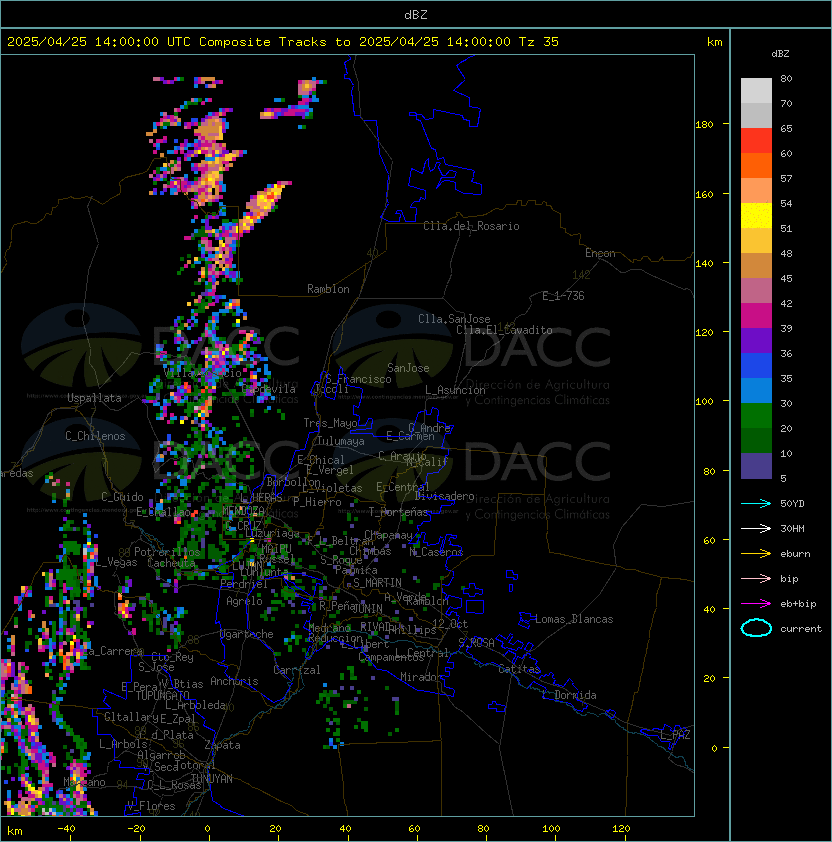Click the Chapanay label
Viewport: 832px width, 842px height.
388,535
